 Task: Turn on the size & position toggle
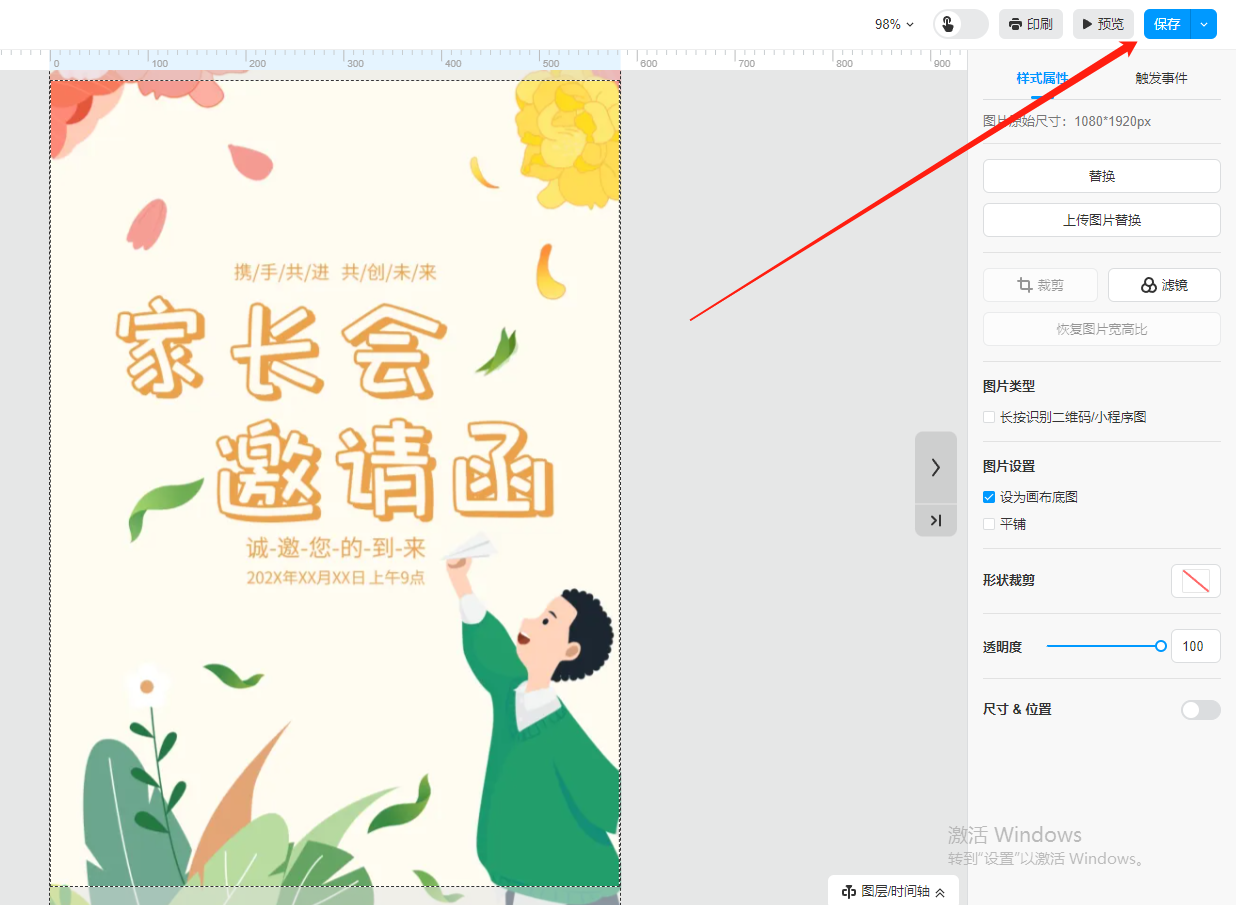(1200, 710)
